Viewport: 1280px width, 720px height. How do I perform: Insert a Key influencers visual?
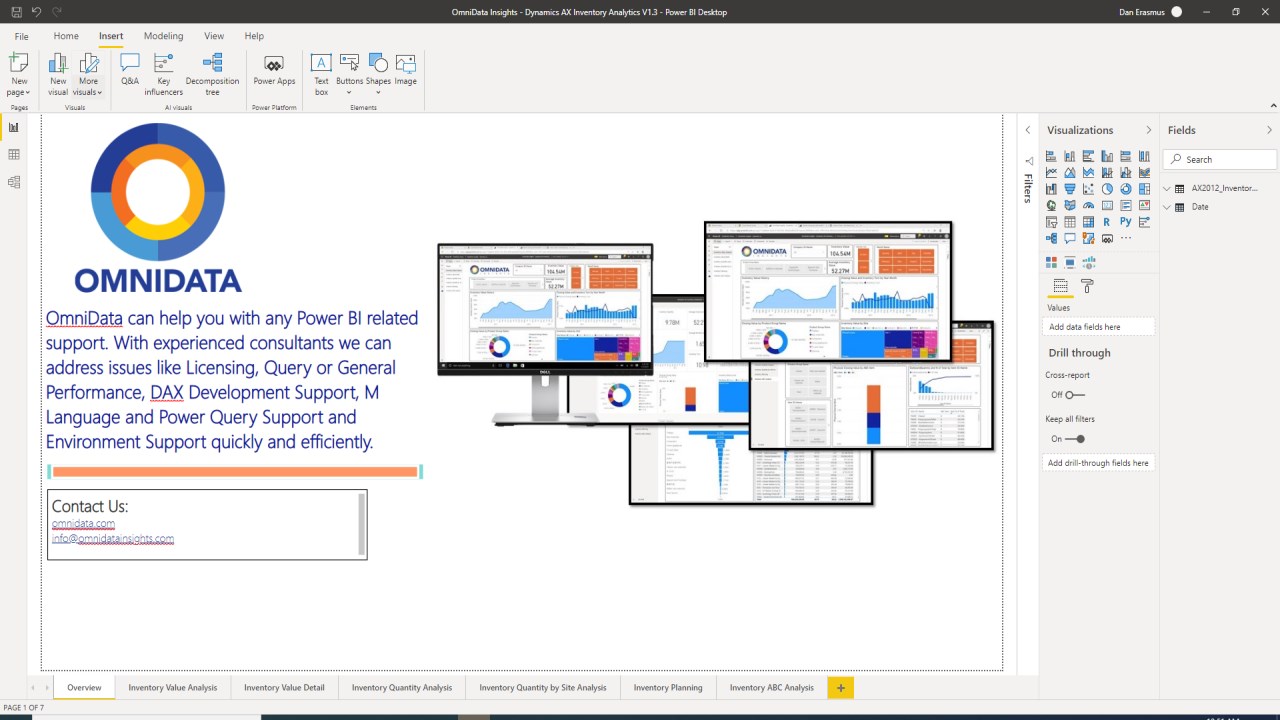[164, 75]
